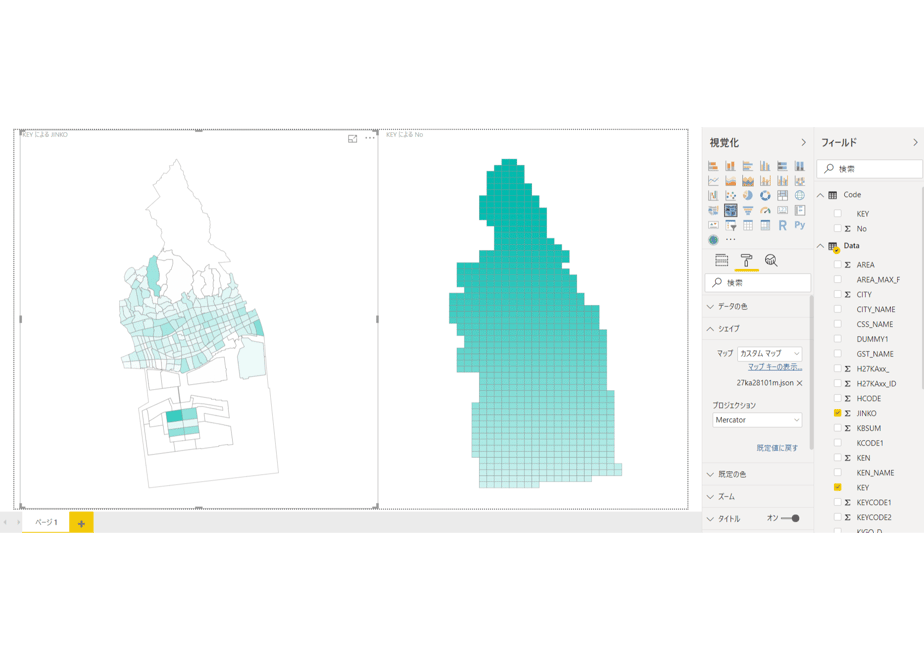The height and width of the screenshot is (660, 924).
Task: Check the CITY_NAME field checkbox
Action: click(837, 309)
